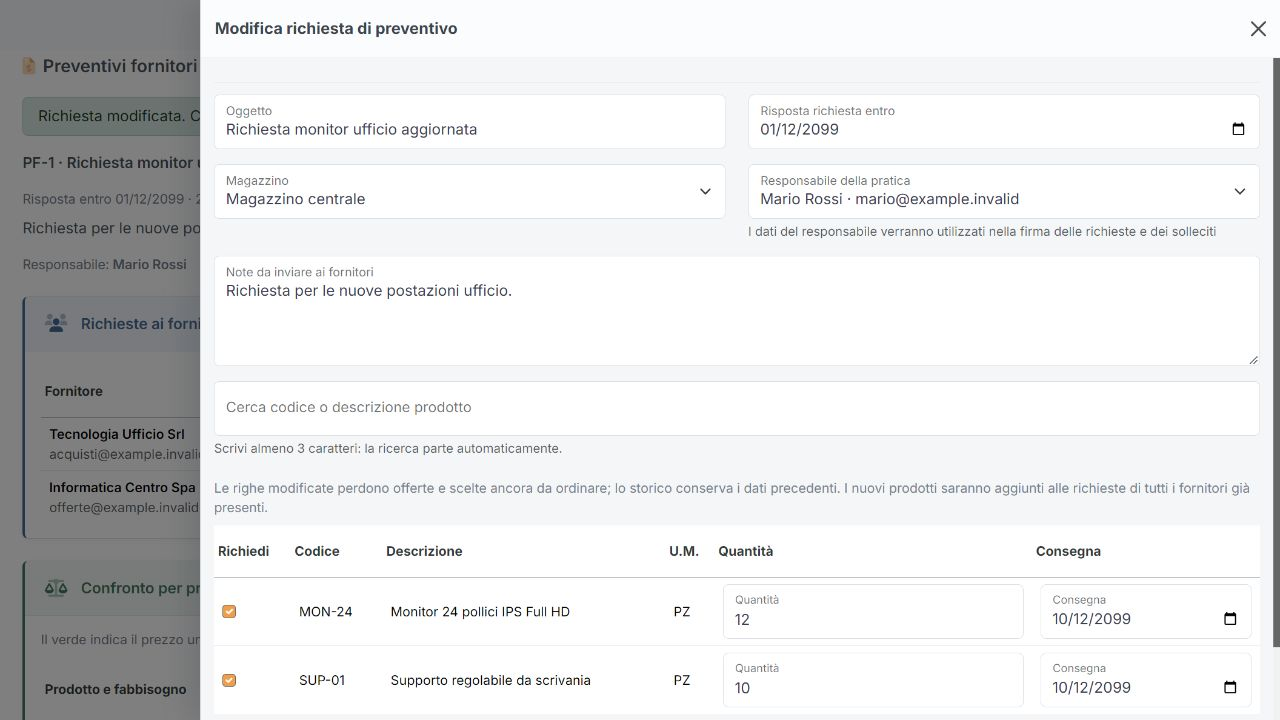Screen dimensions: 1280x720
Task: Focus the Note da inviare ai fornitori textarea
Action: click(736, 311)
